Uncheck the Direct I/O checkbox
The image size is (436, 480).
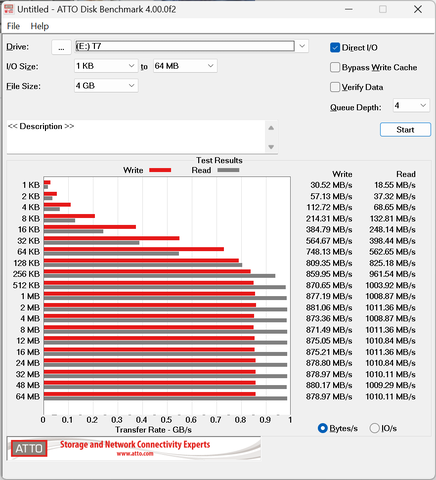(335, 48)
